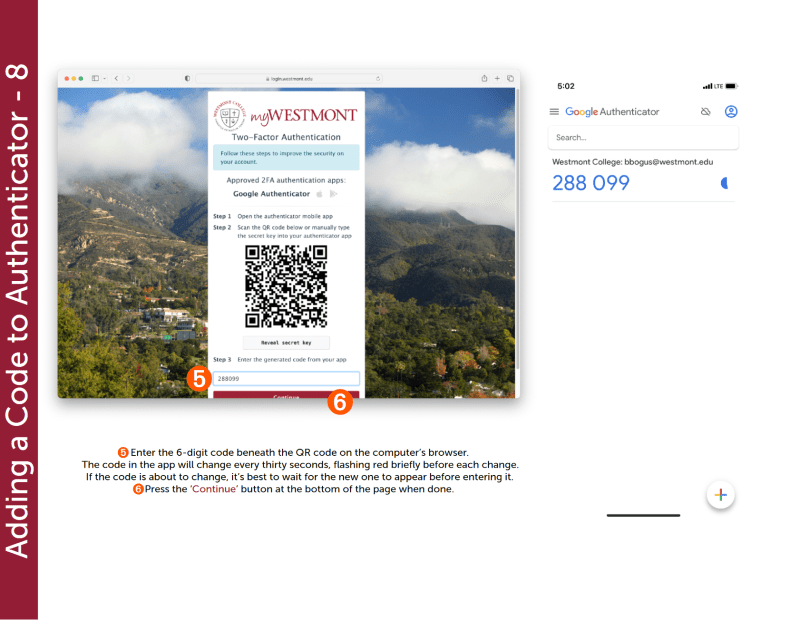Click the myWESTMONT logo
Screen dimensions: 800x620
(286, 115)
